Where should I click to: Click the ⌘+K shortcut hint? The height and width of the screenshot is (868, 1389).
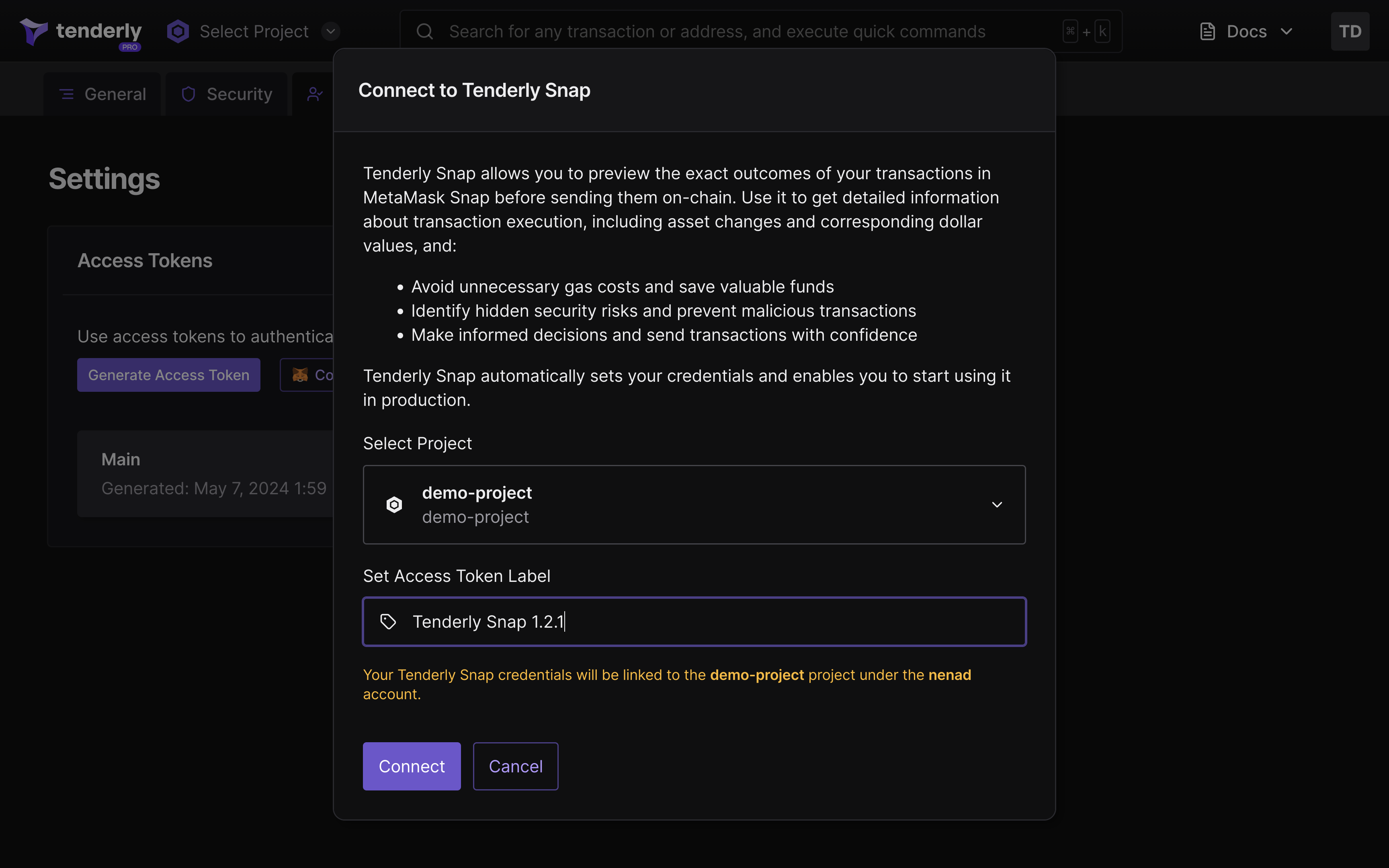tap(1086, 32)
